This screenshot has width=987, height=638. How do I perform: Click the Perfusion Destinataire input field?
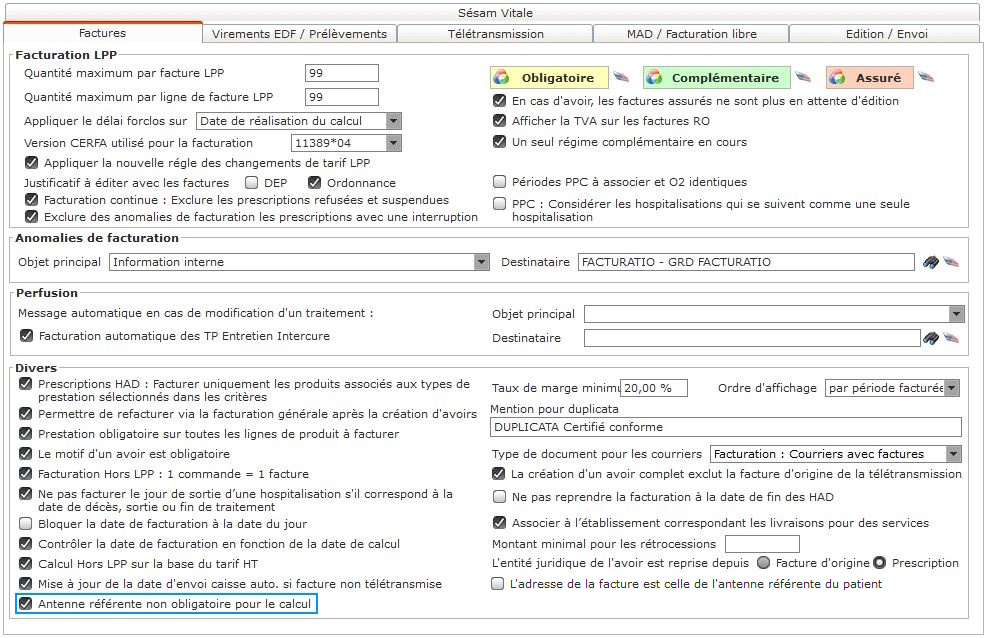pos(752,338)
